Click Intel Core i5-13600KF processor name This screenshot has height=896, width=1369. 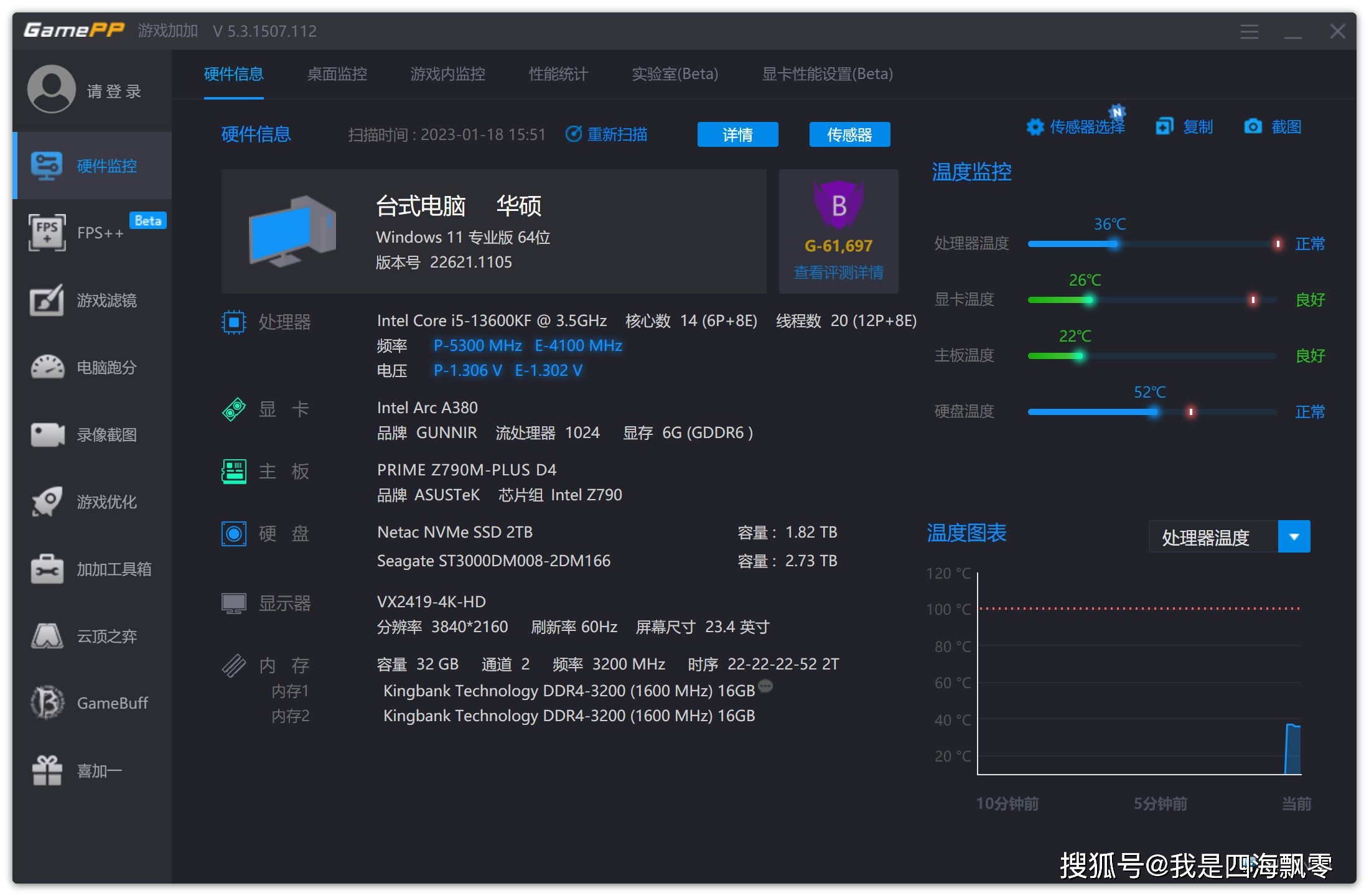tap(492, 320)
